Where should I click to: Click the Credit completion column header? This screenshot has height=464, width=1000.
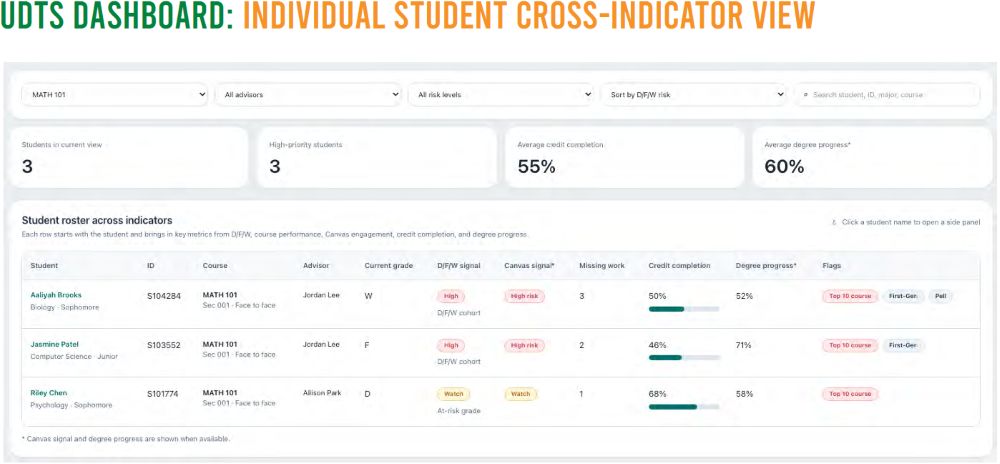679,265
